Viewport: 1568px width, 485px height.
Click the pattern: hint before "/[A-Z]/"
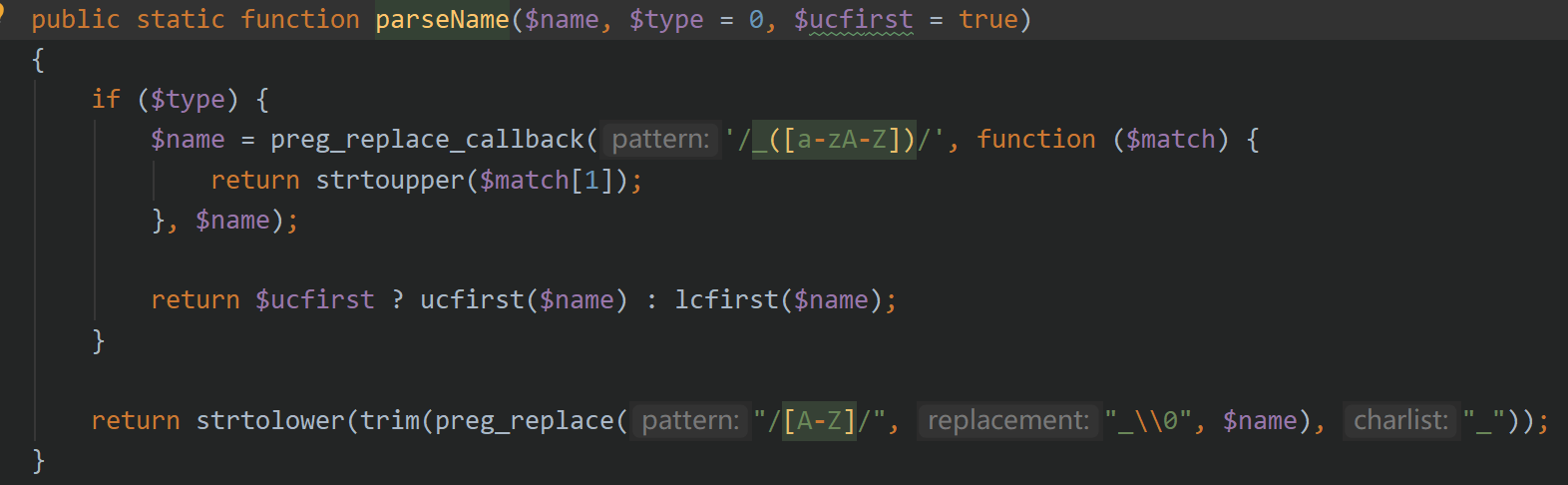(x=691, y=421)
